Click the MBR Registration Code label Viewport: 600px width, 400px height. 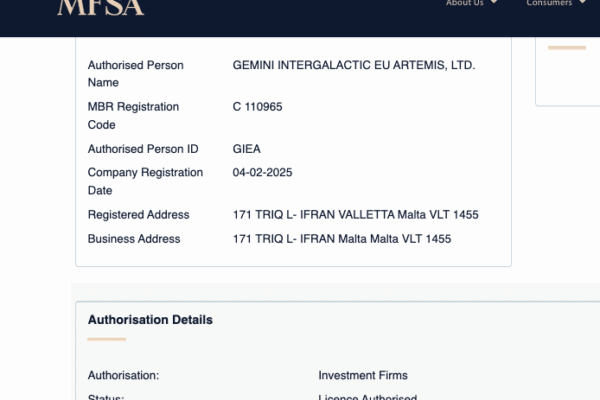(133, 116)
